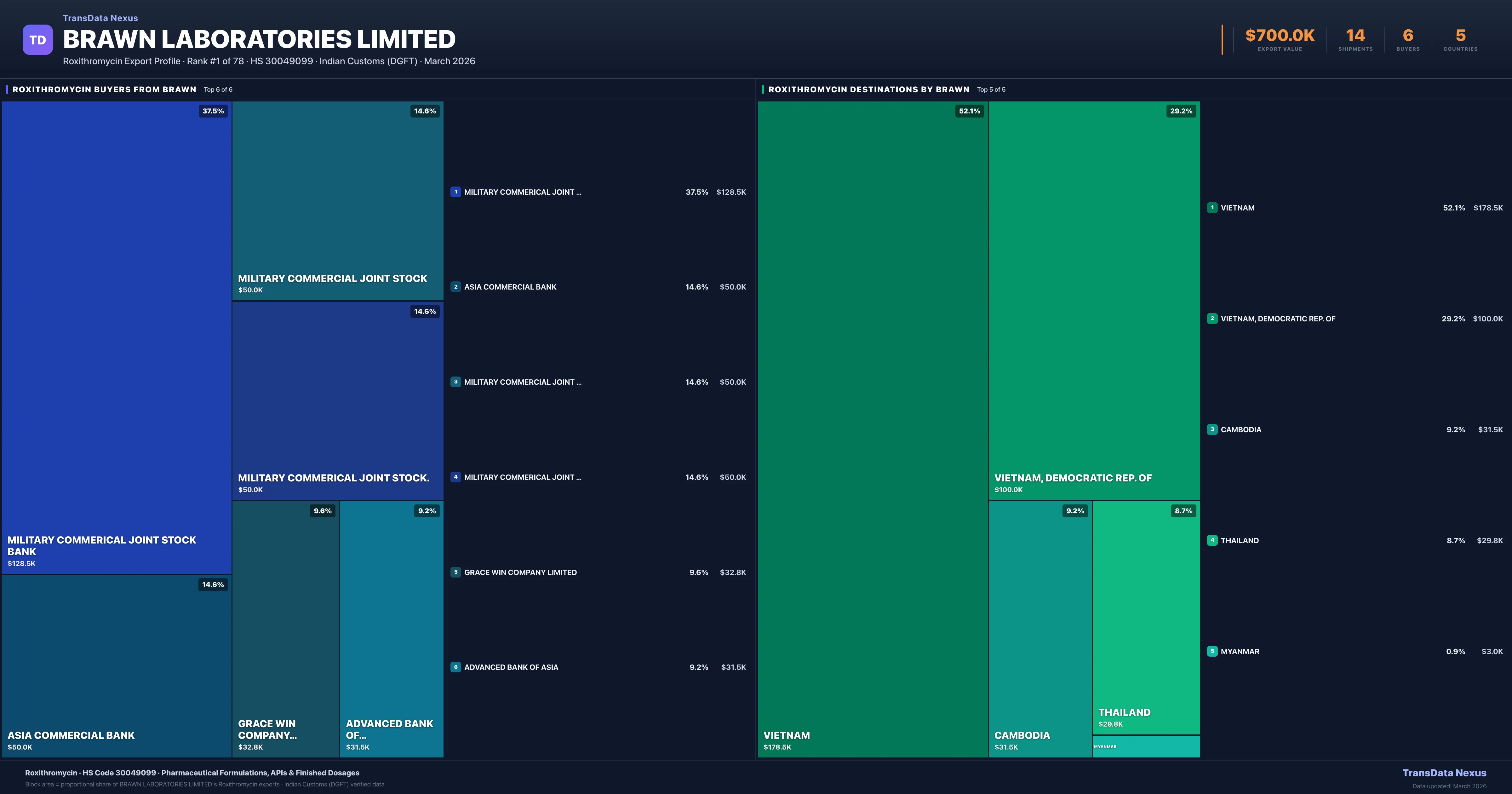The height and width of the screenshot is (794, 1512).
Task: Select the Cambodia treemap block
Action: point(1039,628)
